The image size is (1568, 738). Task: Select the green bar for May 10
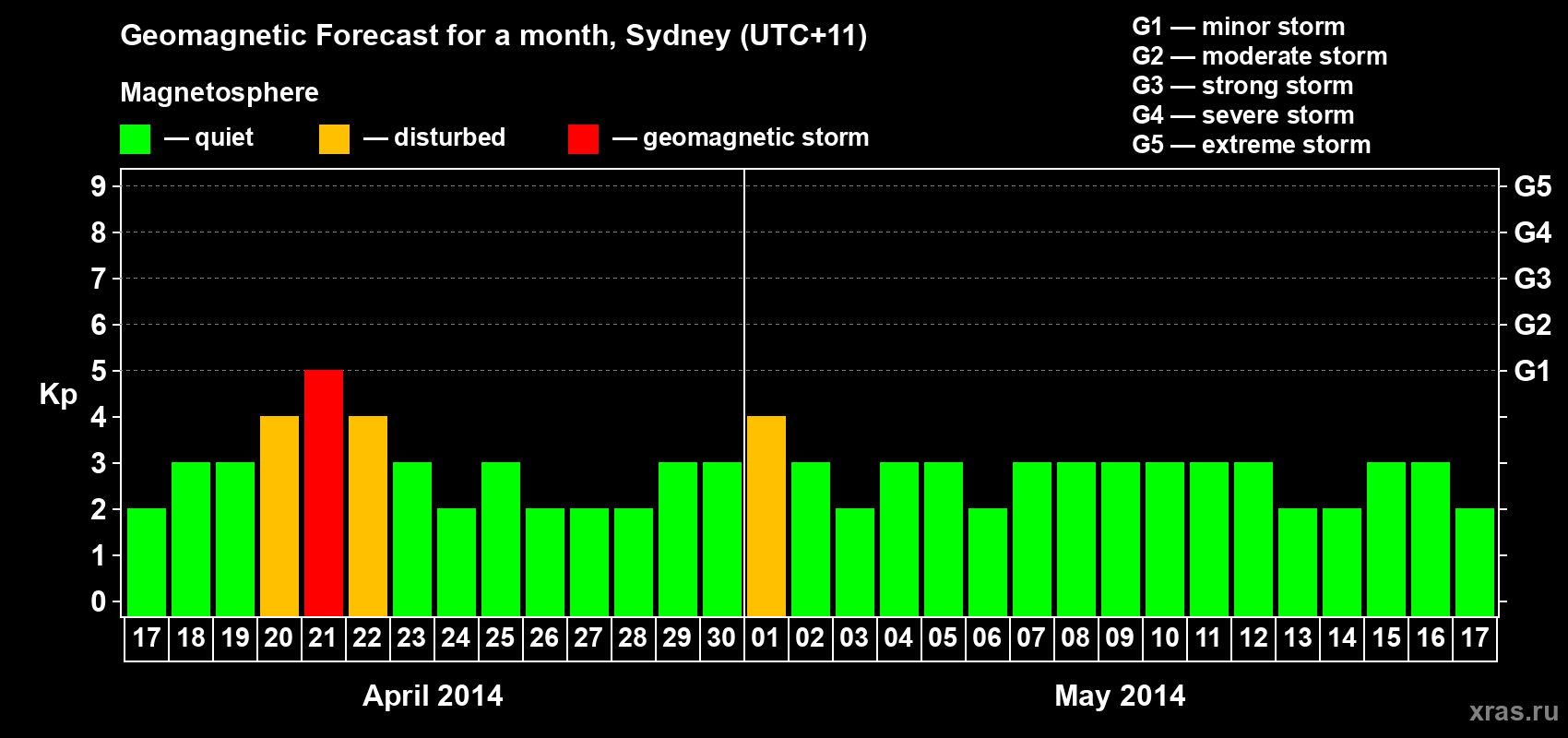[x=1165, y=540]
